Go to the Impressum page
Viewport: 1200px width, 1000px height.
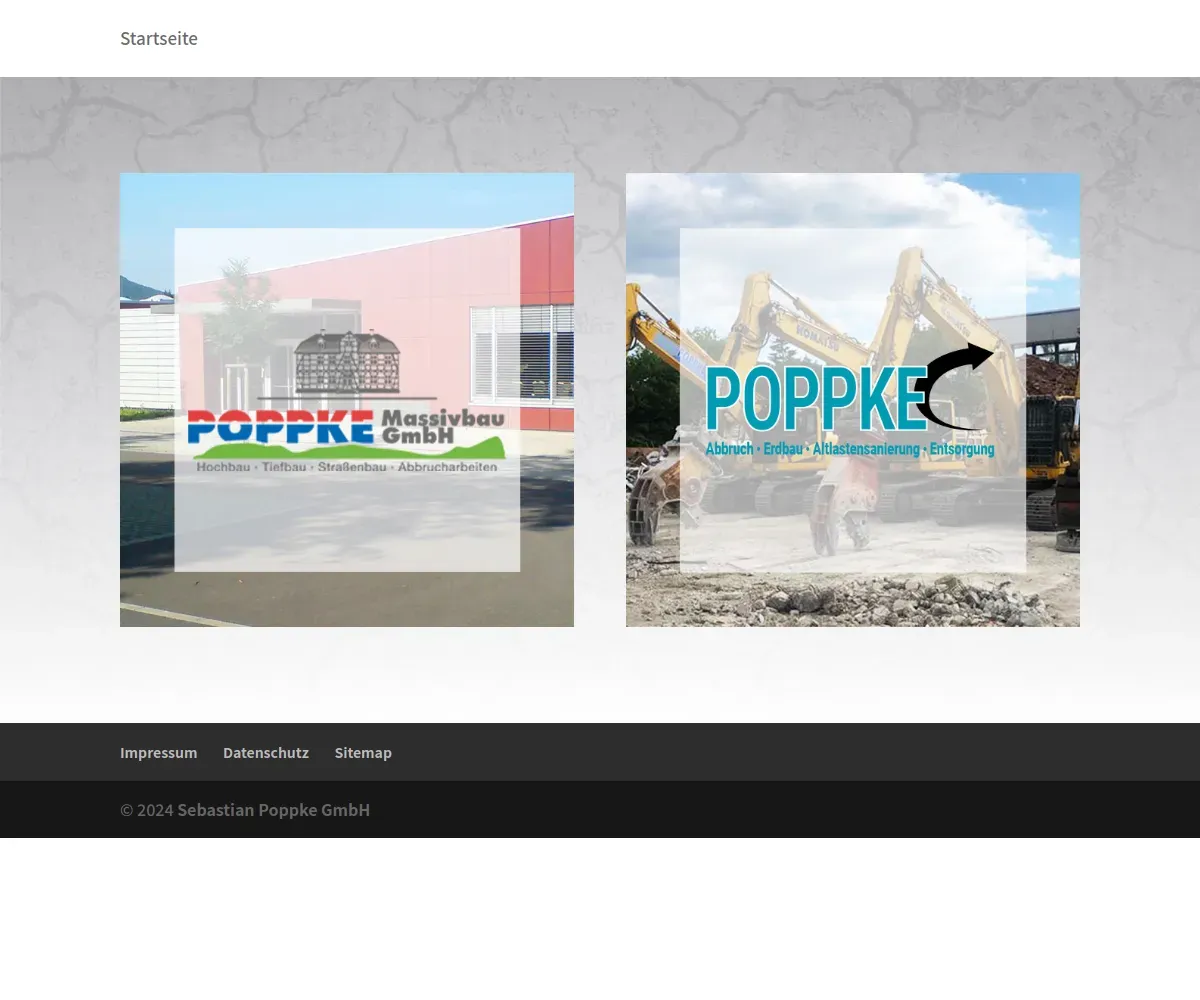pyautogui.click(x=159, y=752)
